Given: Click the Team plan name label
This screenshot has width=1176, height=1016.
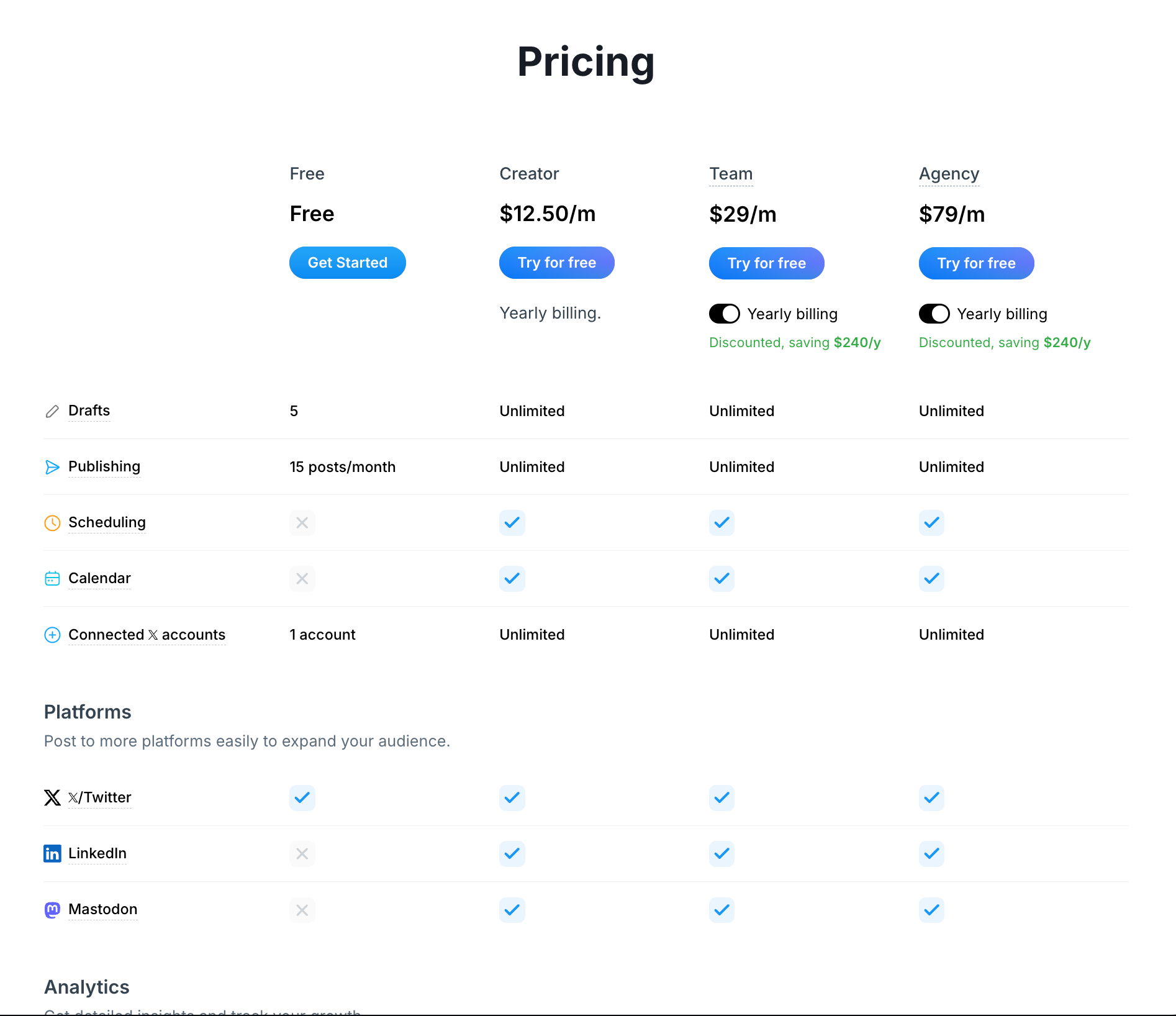Looking at the screenshot, I should point(731,174).
